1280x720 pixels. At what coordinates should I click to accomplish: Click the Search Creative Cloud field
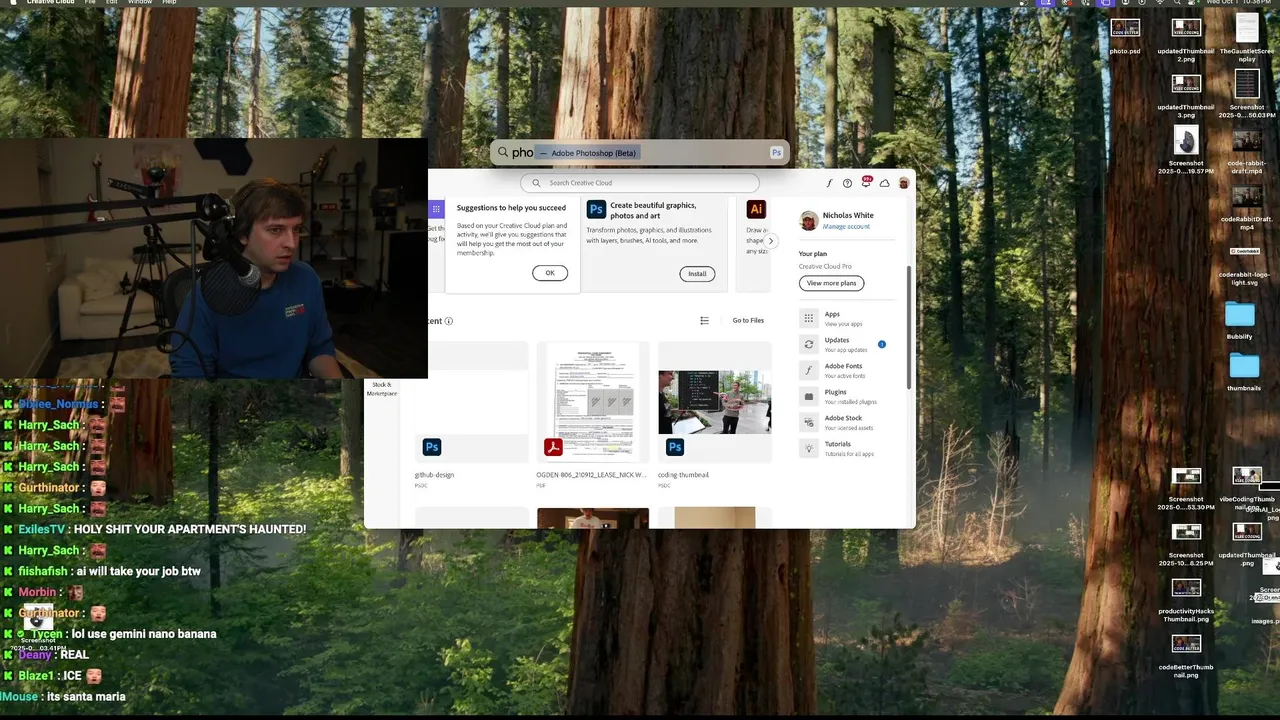point(640,183)
